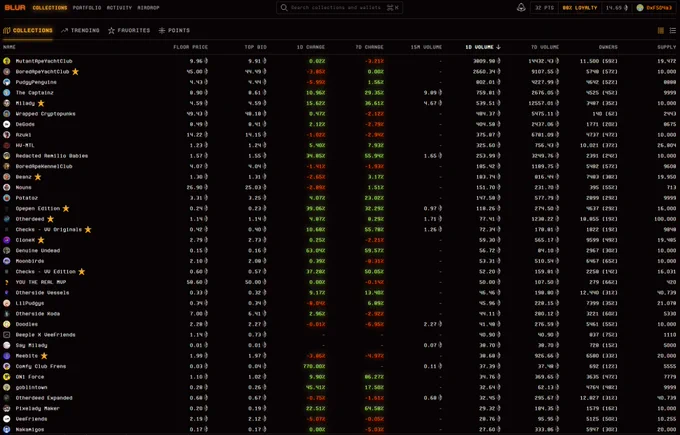Click the goblintown collection avatar
Screen dimensions: 680x435
(7, 387)
